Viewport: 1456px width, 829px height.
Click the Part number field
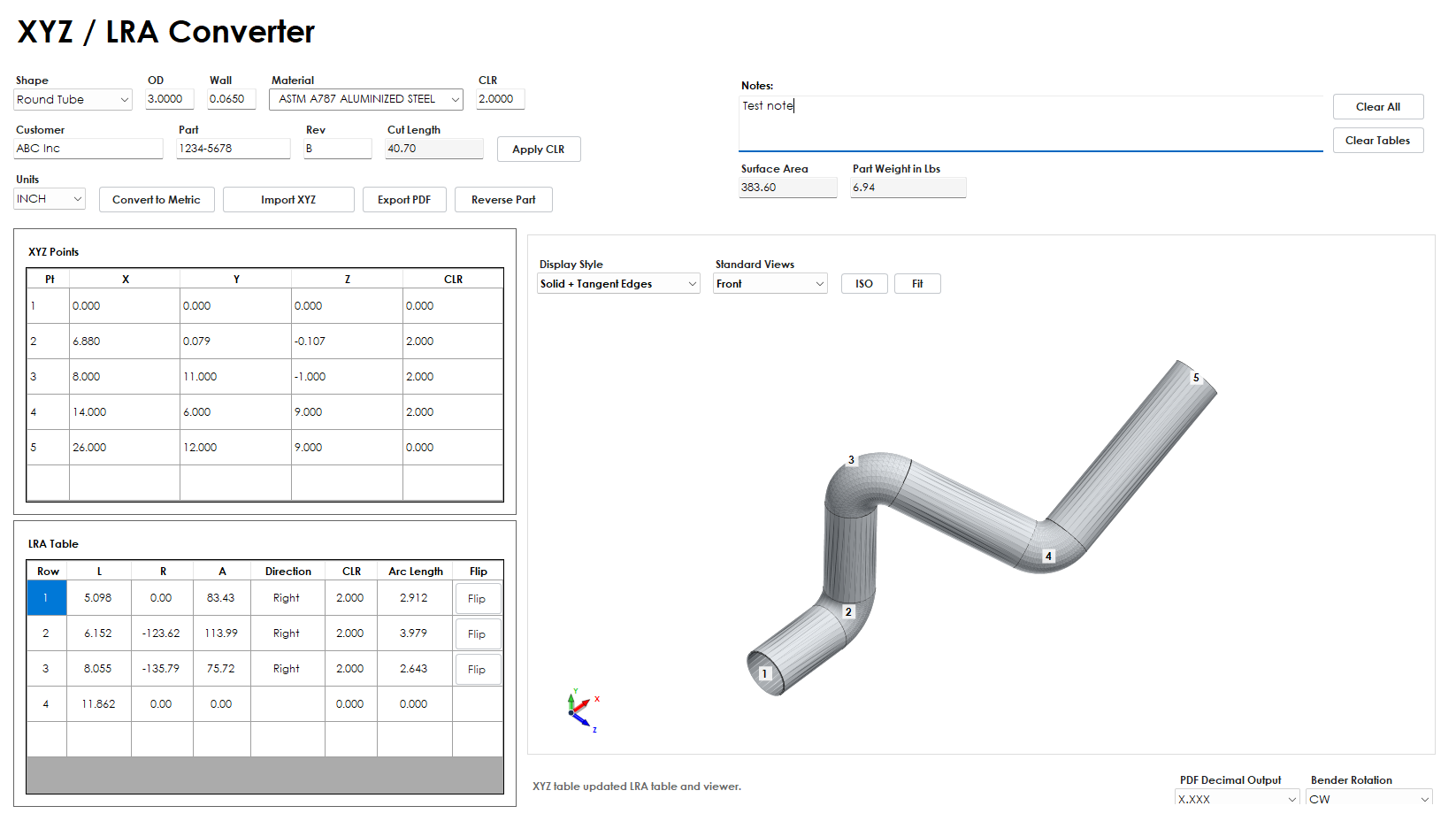234,149
